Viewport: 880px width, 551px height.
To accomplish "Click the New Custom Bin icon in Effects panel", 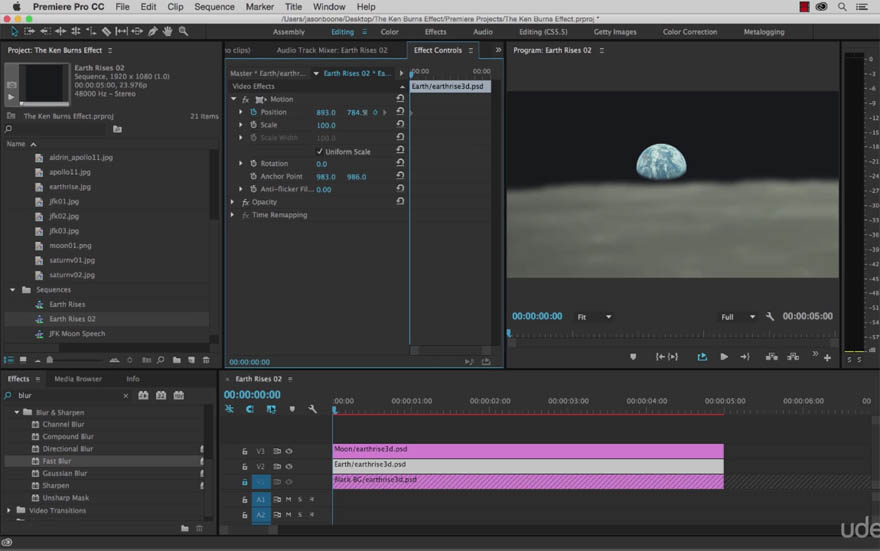I will tap(185, 529).
